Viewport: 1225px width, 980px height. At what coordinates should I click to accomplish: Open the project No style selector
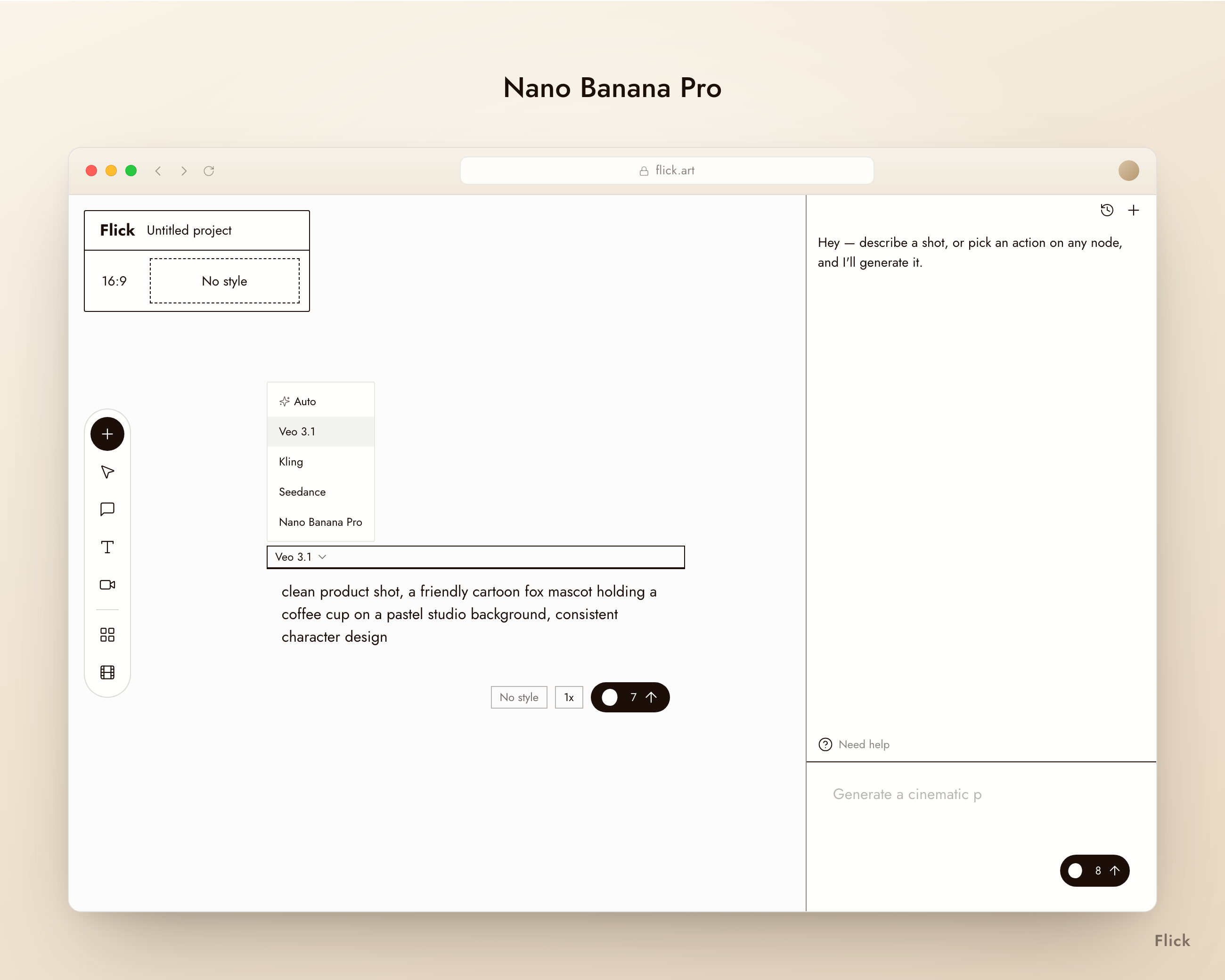click(x=224, y=281)
